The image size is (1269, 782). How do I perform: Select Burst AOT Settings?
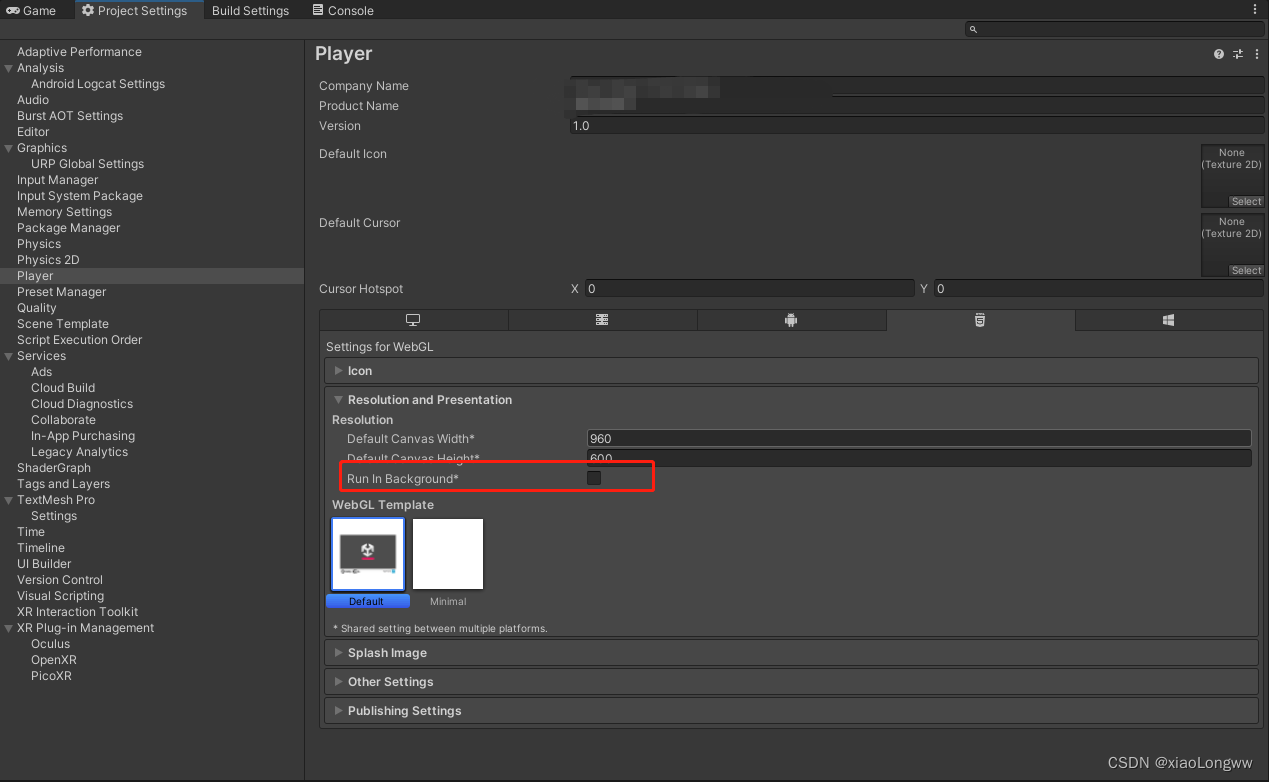tap(70, 116)
